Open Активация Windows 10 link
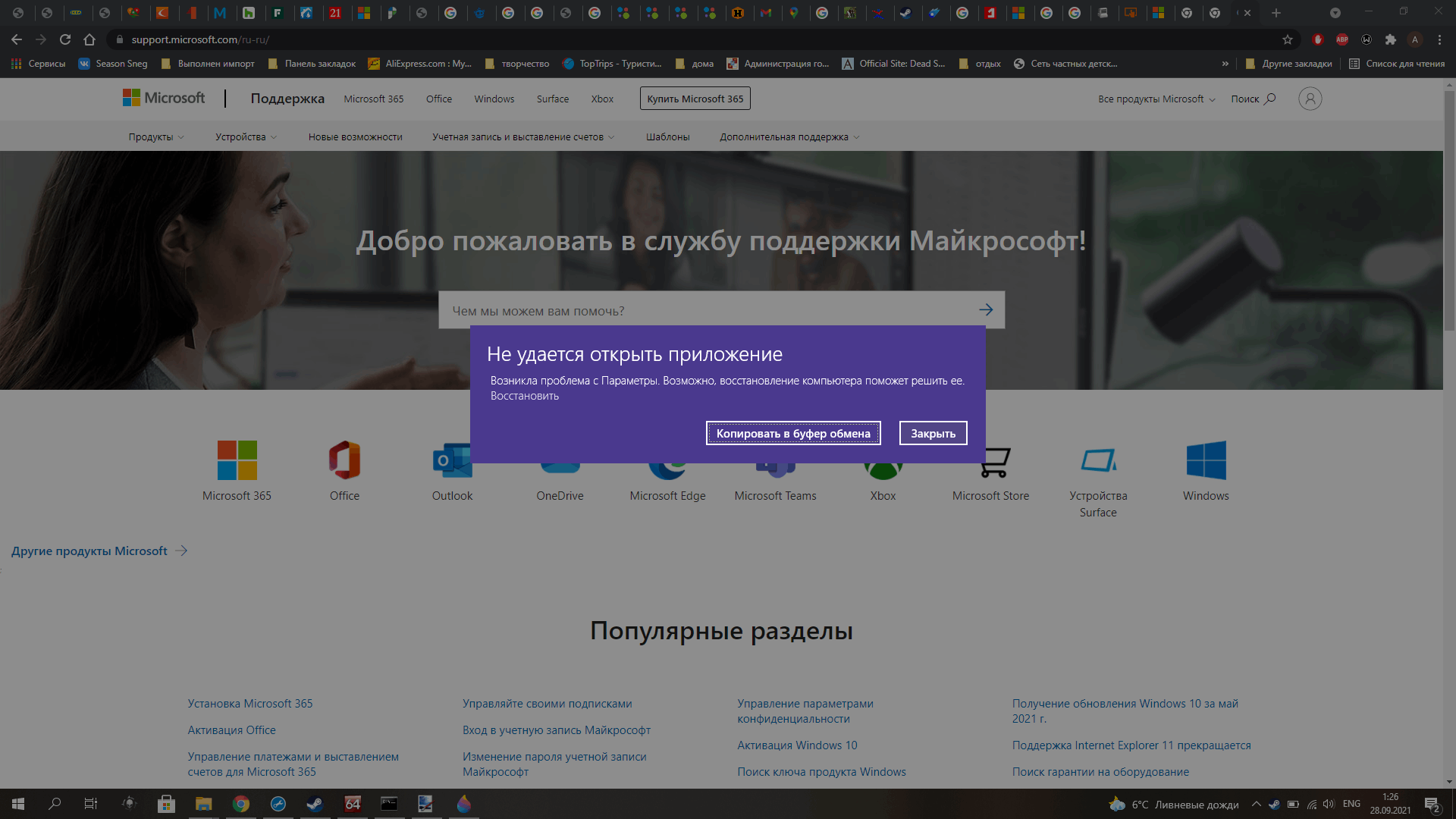This screenshot has width=1456, height=819. (x=797, y=745)
